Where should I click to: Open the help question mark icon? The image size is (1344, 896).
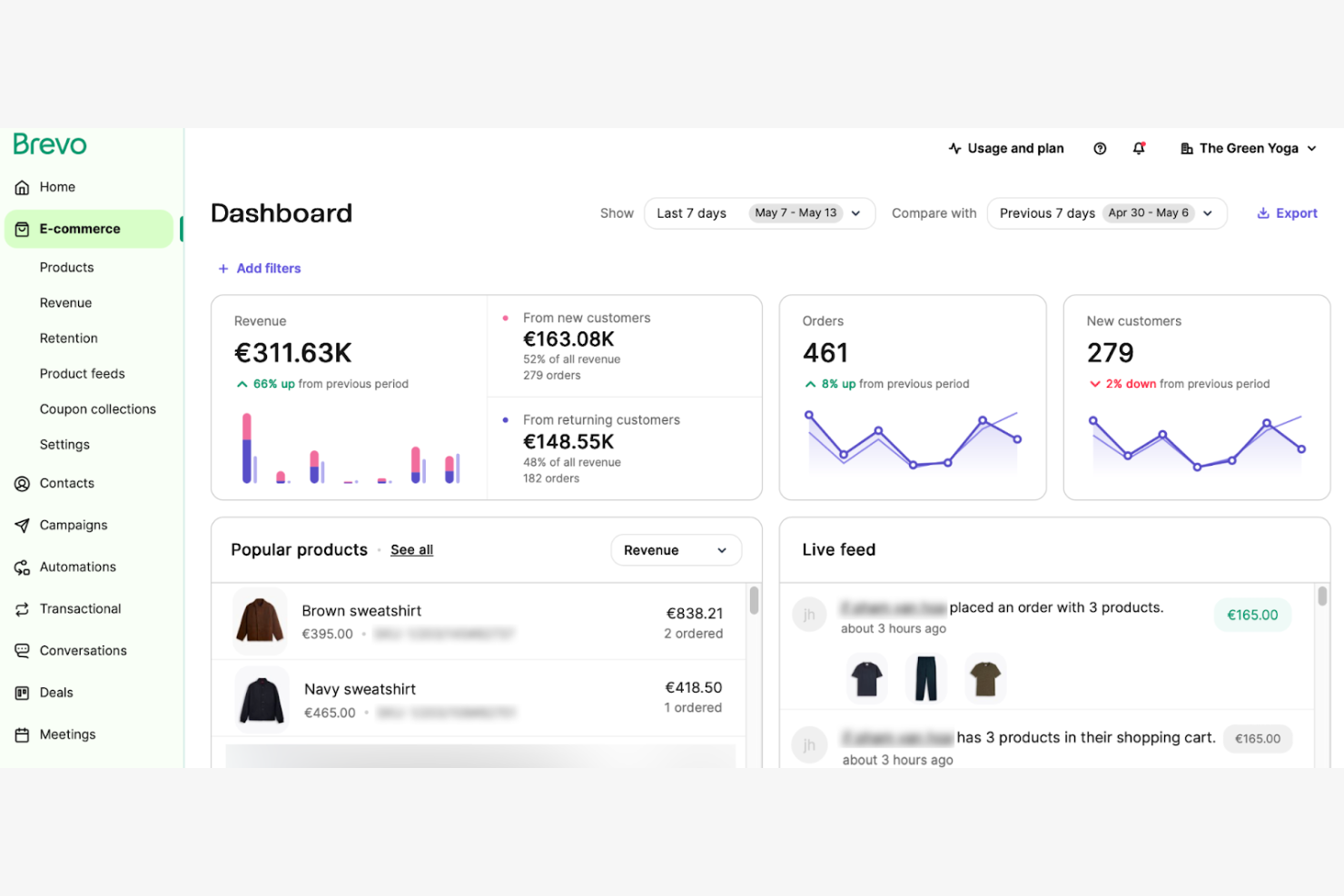point(1100,149)
